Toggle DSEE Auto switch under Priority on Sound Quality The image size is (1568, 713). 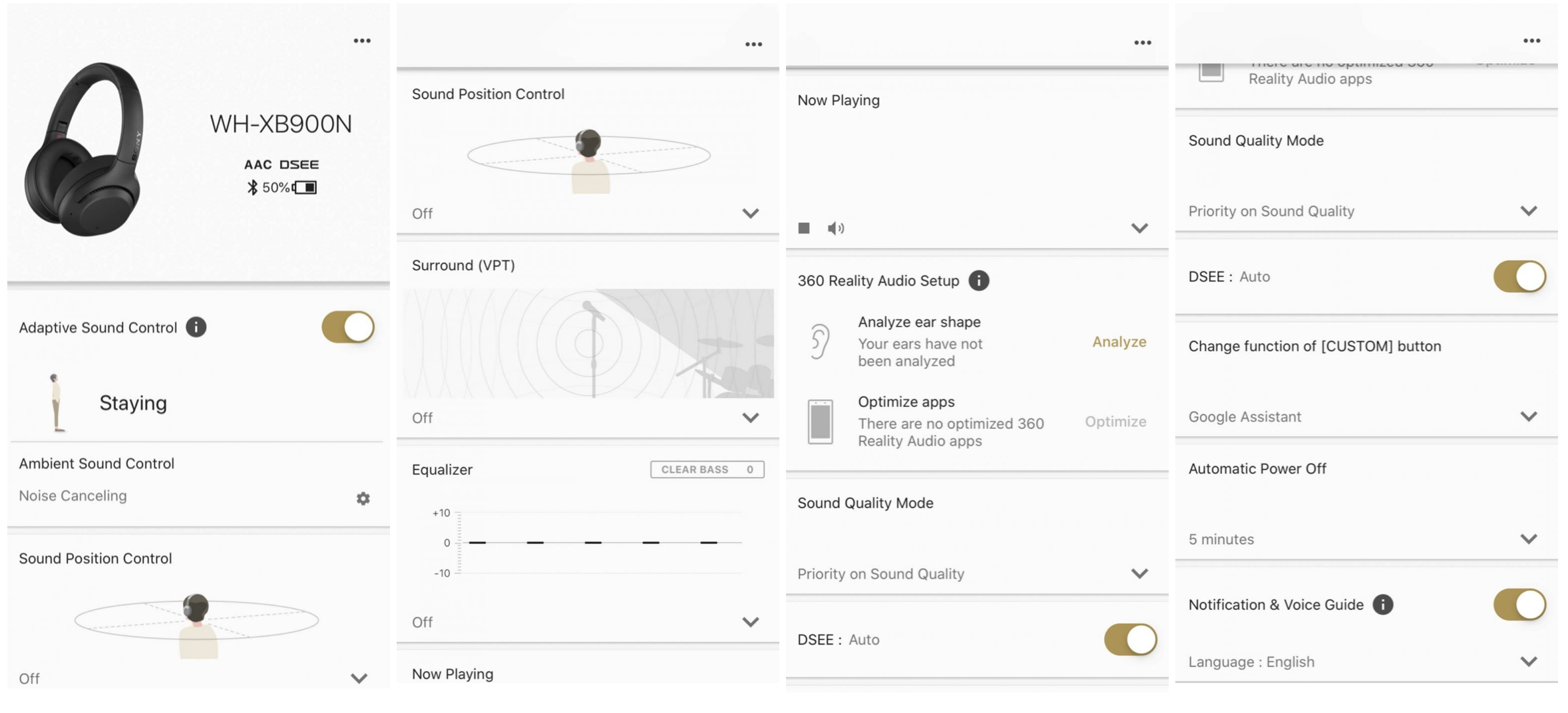(1131, 640)
